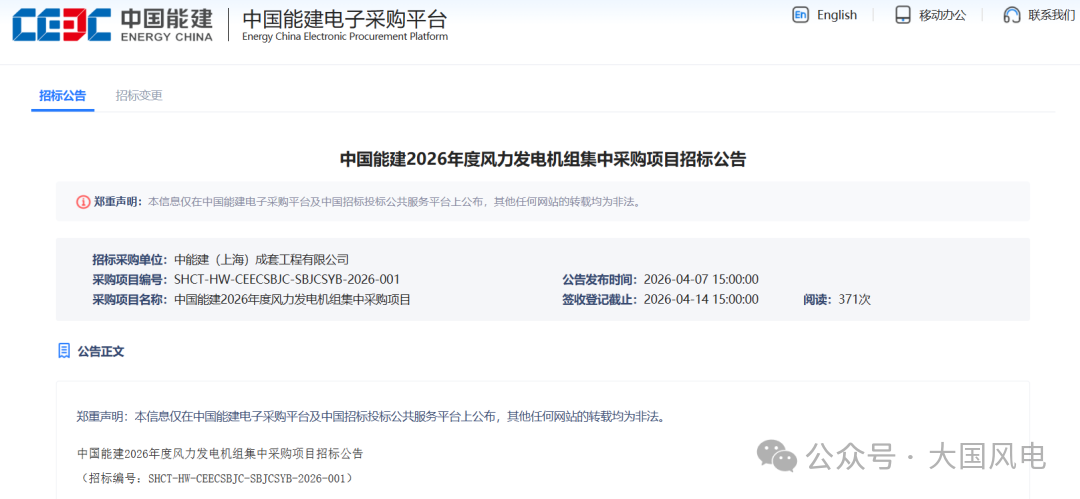
Task: Click the 招标采购单位 label
Action: 130,260
